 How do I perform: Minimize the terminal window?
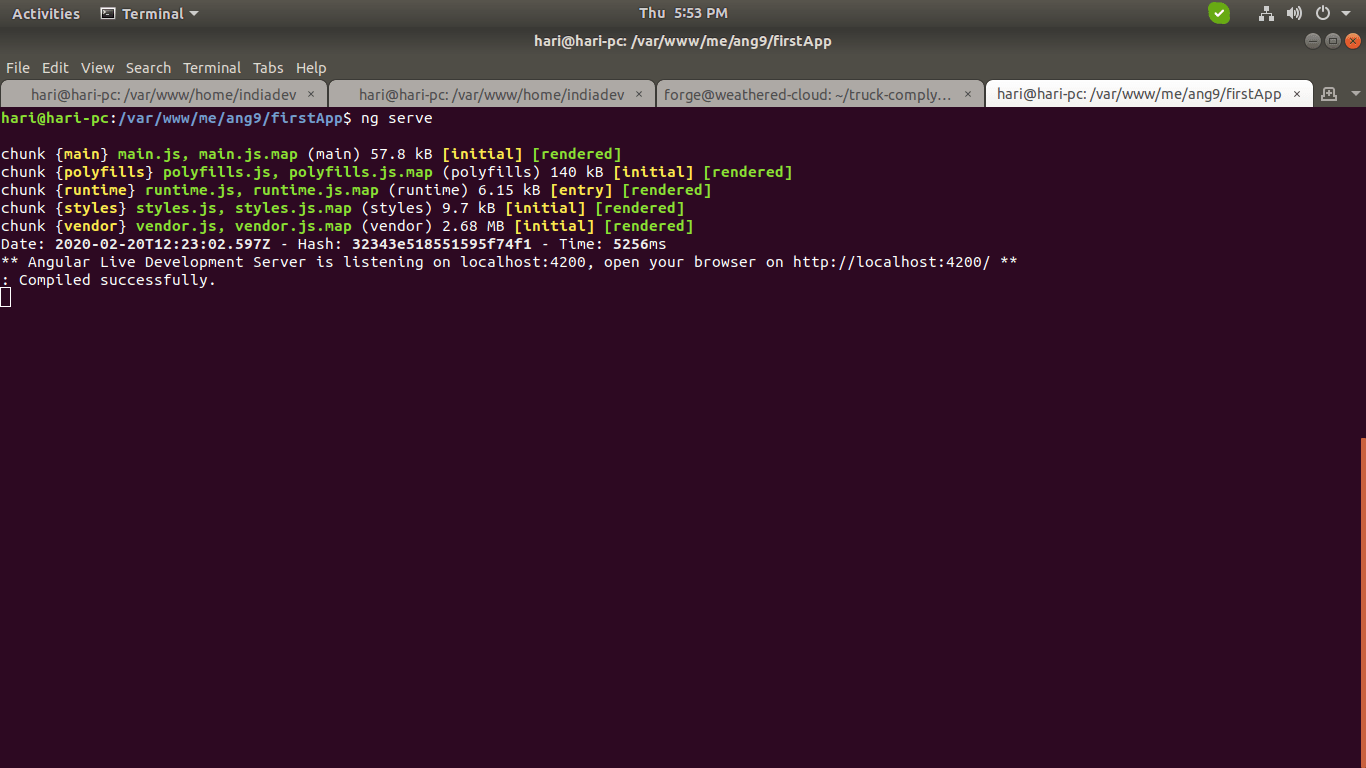pyautogui.click(x=1313, y=41)
